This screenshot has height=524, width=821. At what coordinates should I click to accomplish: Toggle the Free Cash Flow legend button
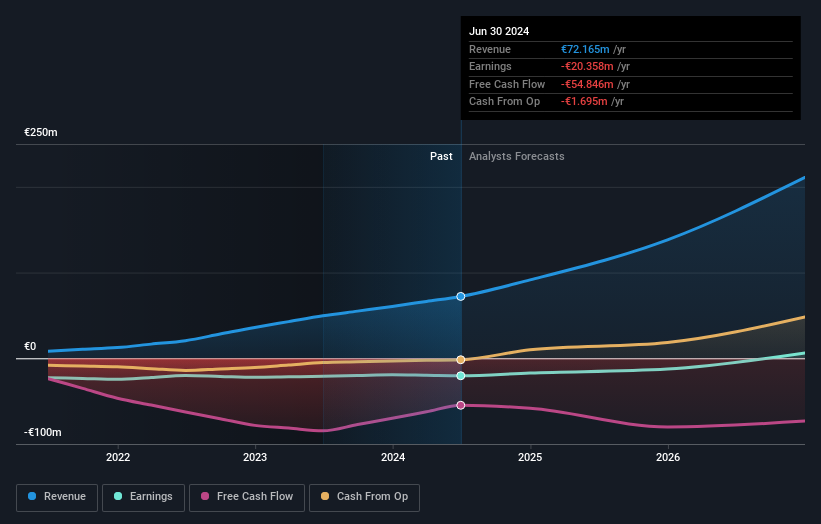(x=247, y=497)
